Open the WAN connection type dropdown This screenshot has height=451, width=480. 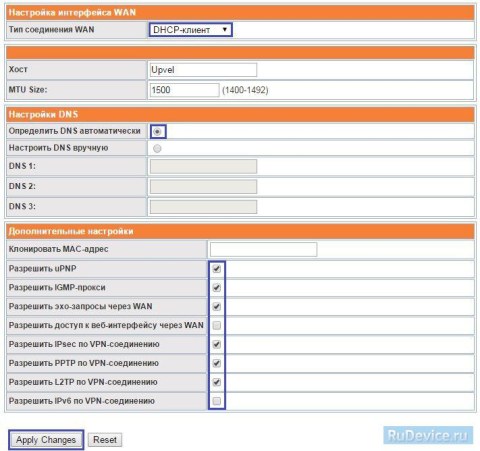coord(190,30)
